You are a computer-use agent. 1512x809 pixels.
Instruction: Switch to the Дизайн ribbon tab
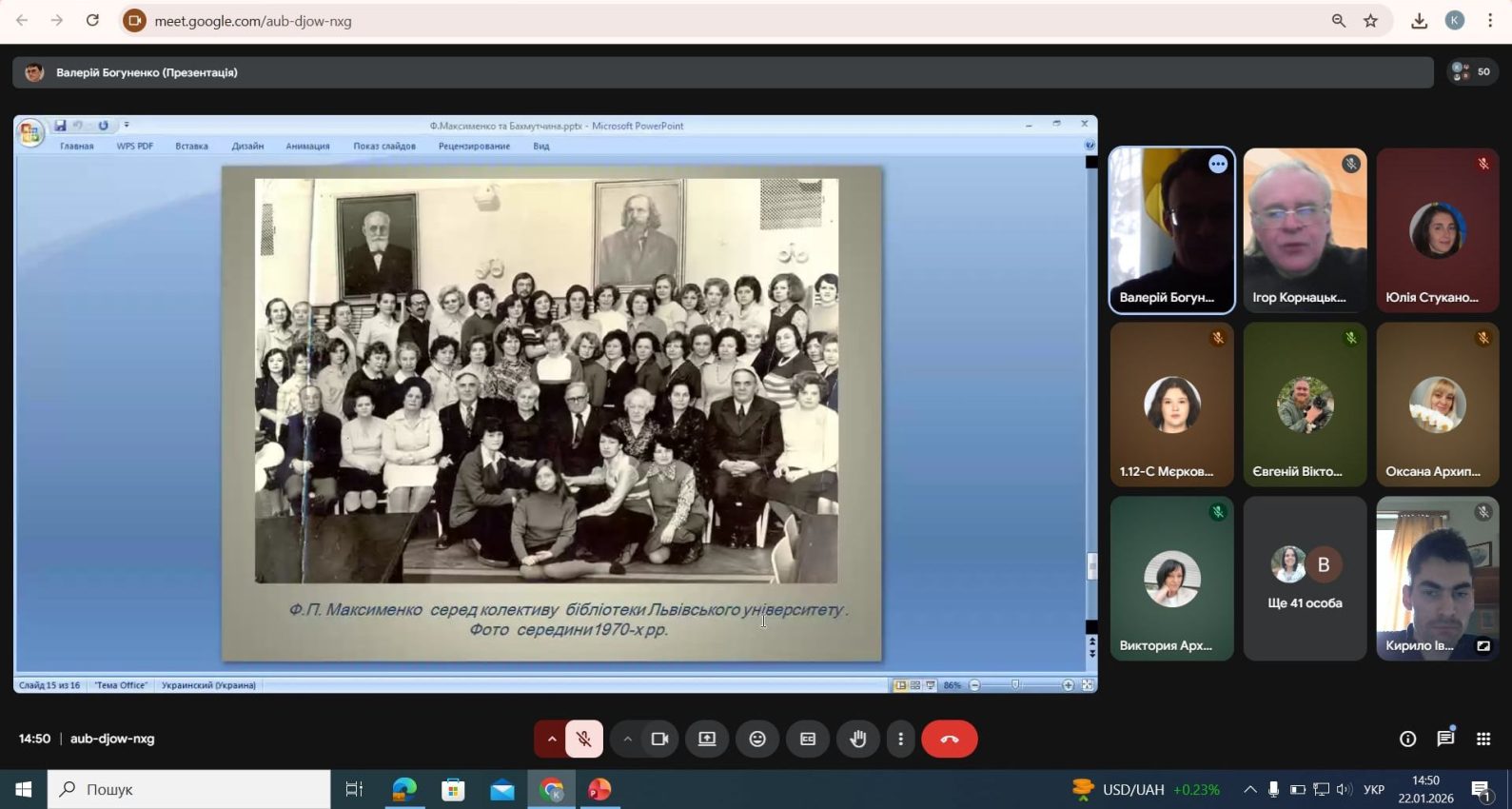click(x=247, y=147)
